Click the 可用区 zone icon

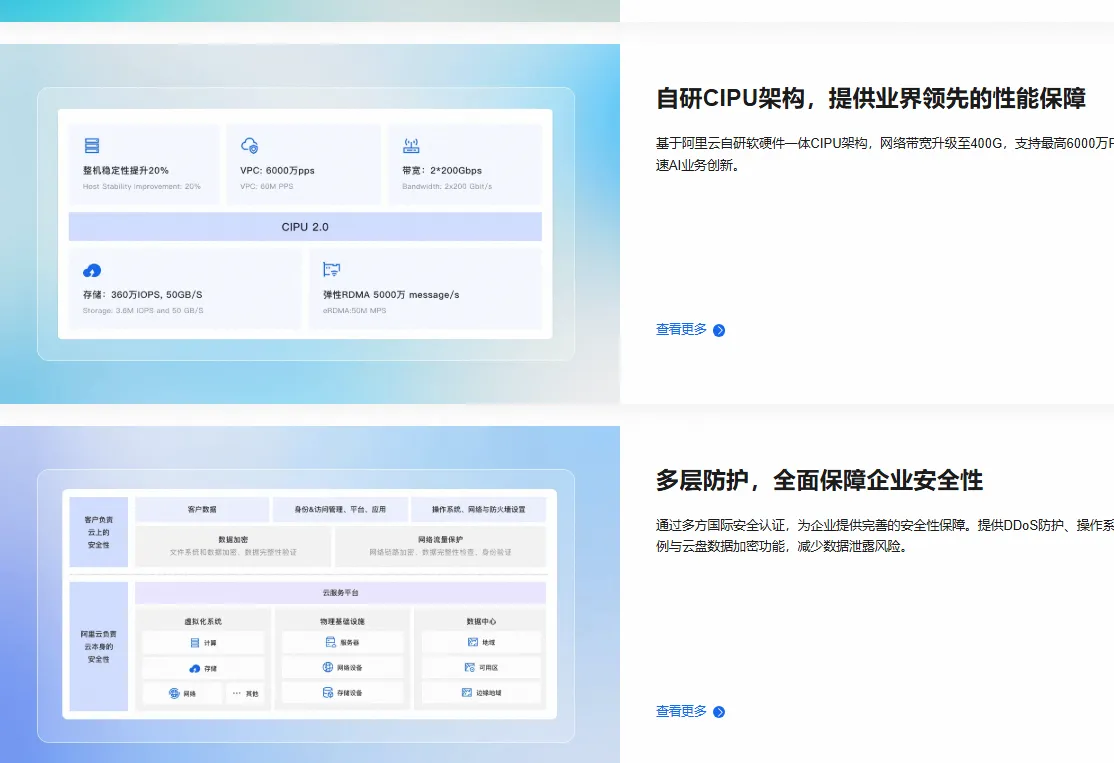pos(470,667)
